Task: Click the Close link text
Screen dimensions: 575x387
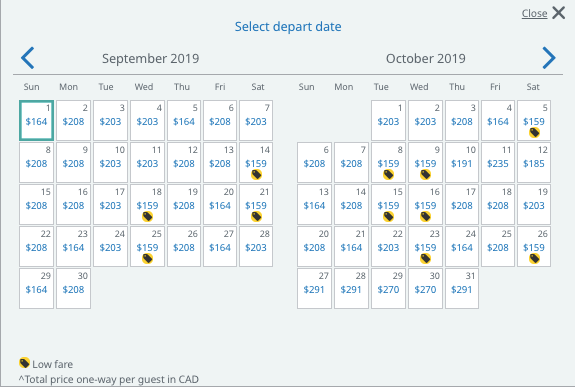Action: click(x=534, y=14)
